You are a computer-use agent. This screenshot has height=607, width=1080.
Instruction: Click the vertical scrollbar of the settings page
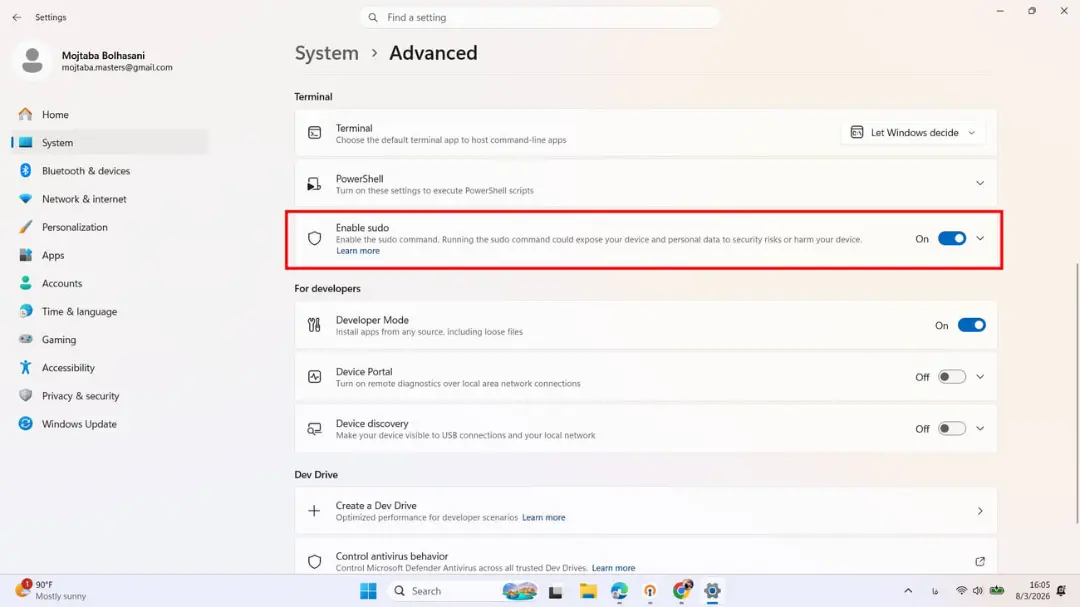pyautogui.click(x=1077, y=393)
